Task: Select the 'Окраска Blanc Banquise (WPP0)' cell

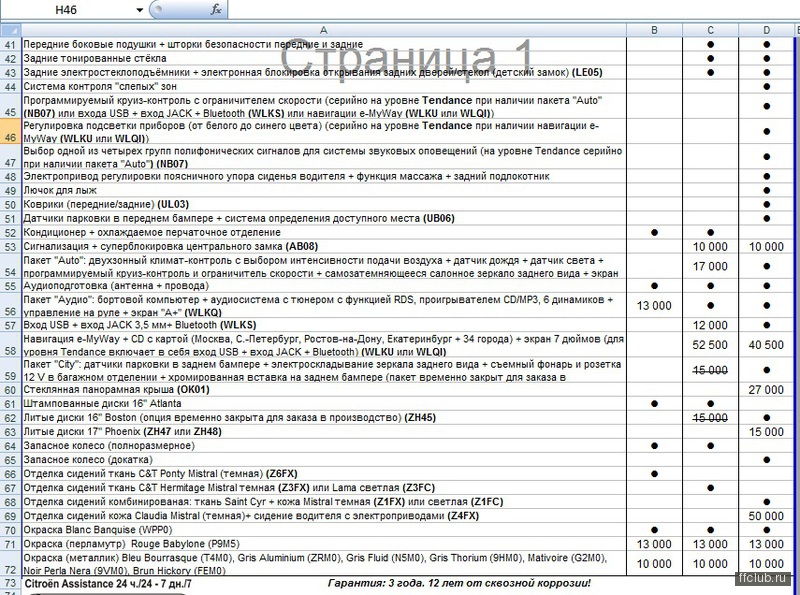Action: click(x=324, y=530)
